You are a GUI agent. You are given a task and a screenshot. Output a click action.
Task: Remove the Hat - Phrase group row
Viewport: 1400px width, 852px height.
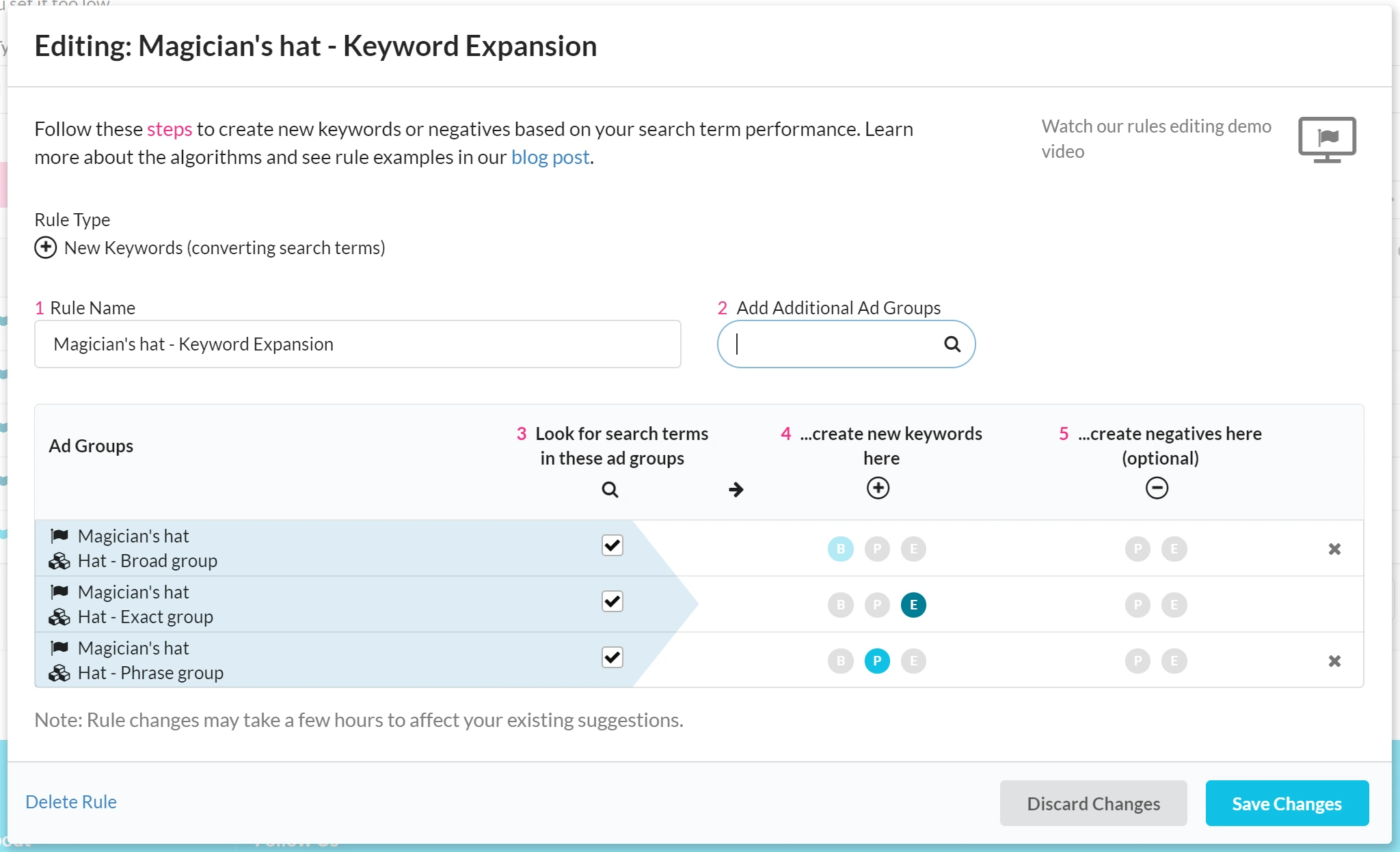click(1334, 661)
